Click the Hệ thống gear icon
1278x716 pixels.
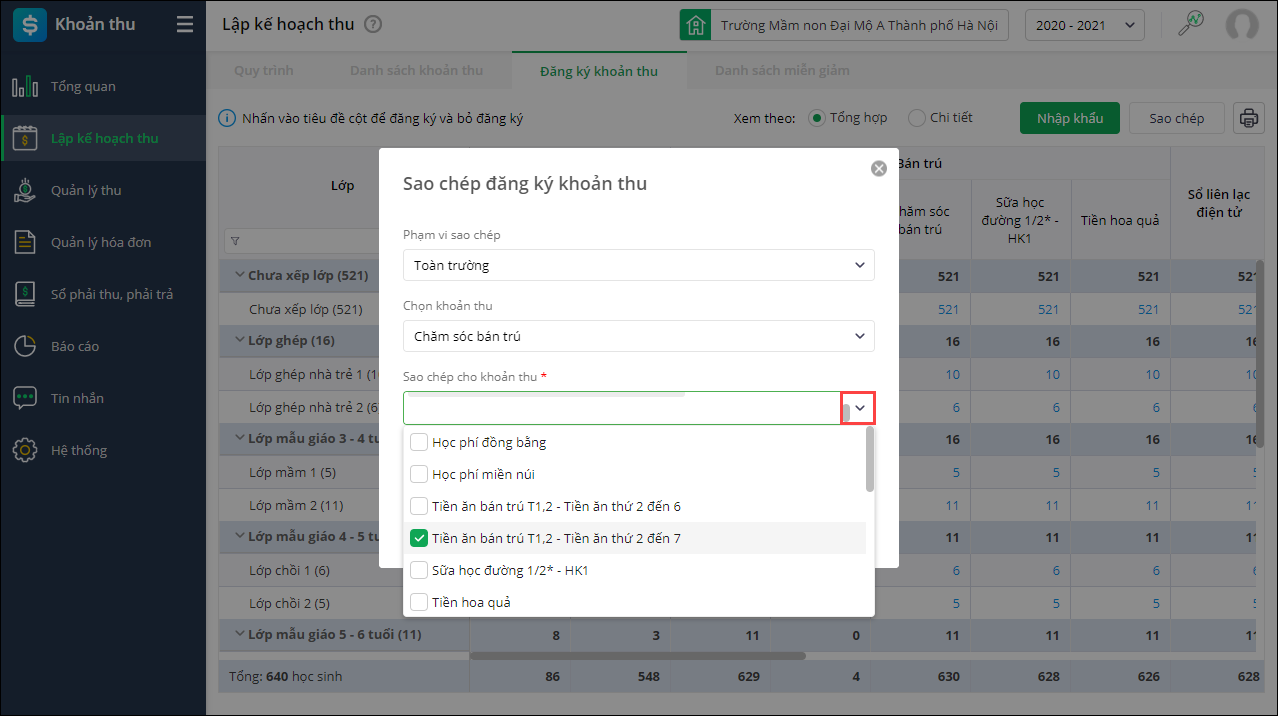coord(25,451)
